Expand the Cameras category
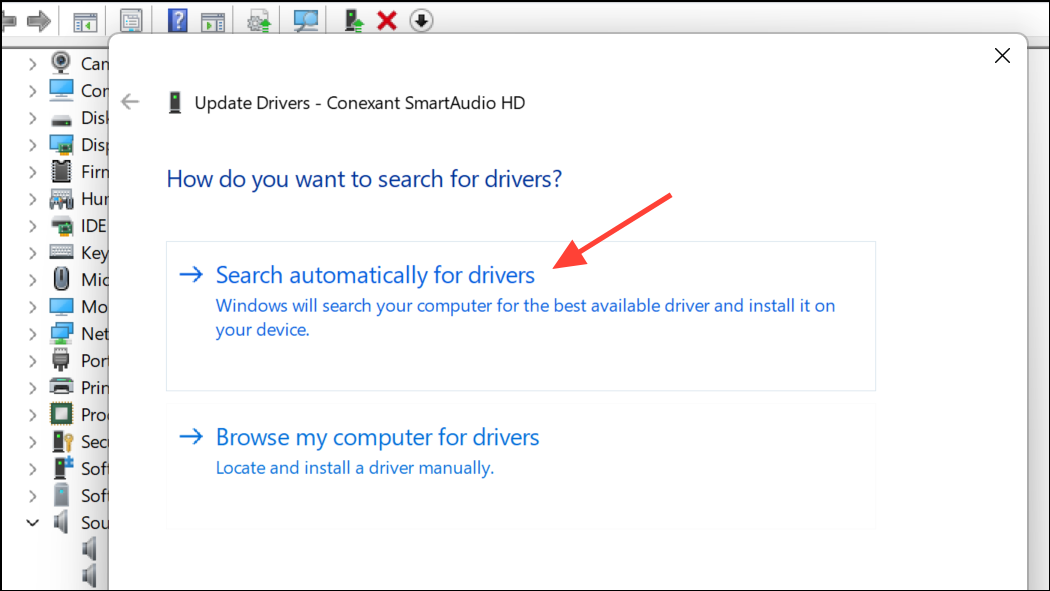Image resolution: width=1050 pixels, height=591 pixels. [32, 64]
